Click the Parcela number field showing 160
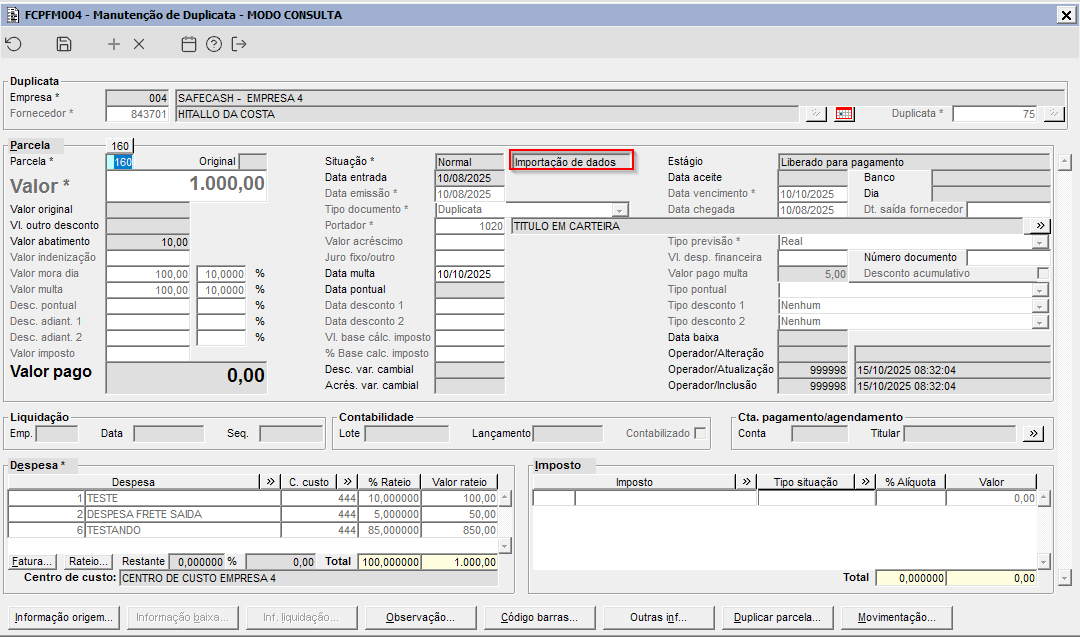 tap(120, 162)
